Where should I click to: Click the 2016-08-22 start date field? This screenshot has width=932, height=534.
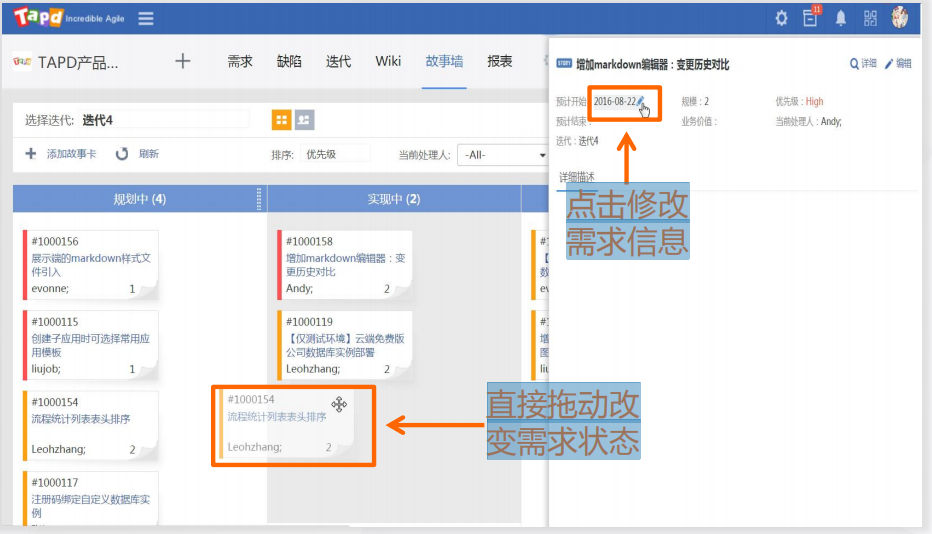click(615, 101)
